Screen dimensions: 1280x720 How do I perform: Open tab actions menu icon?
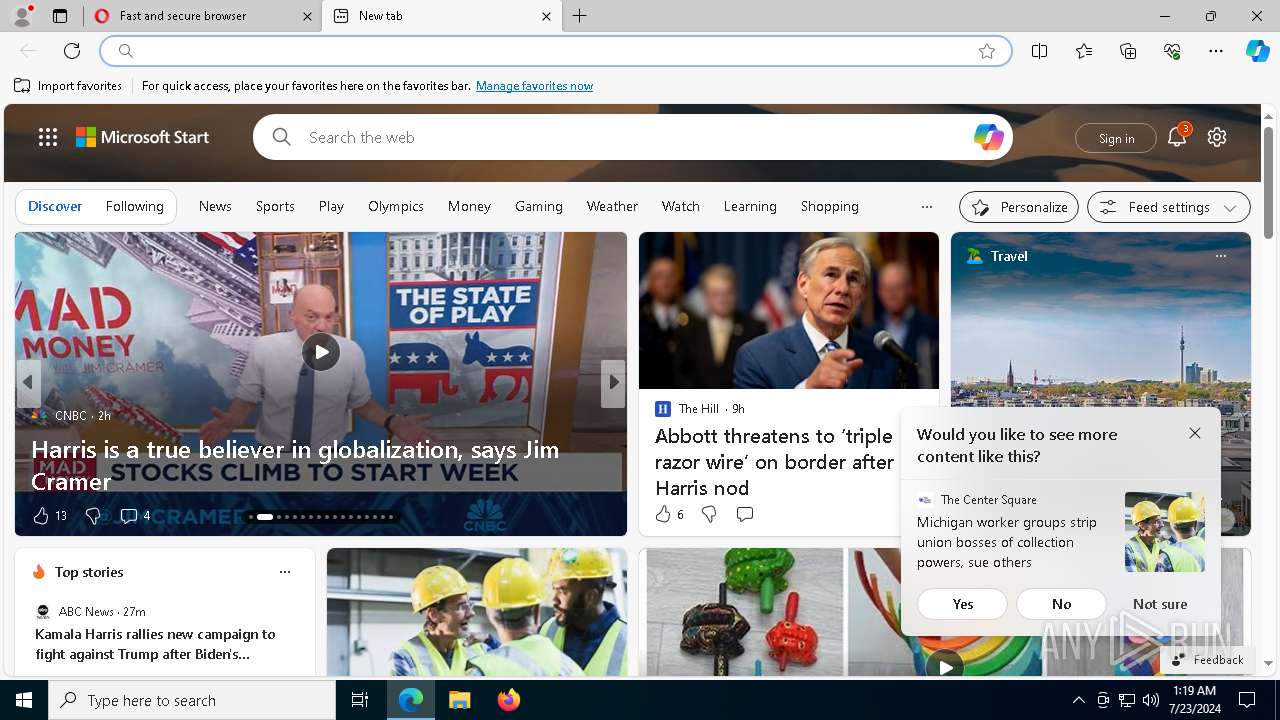(x=60, y=16)
